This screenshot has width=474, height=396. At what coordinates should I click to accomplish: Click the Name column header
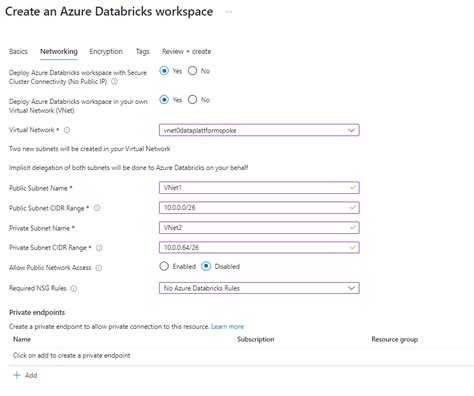point(22,339)
